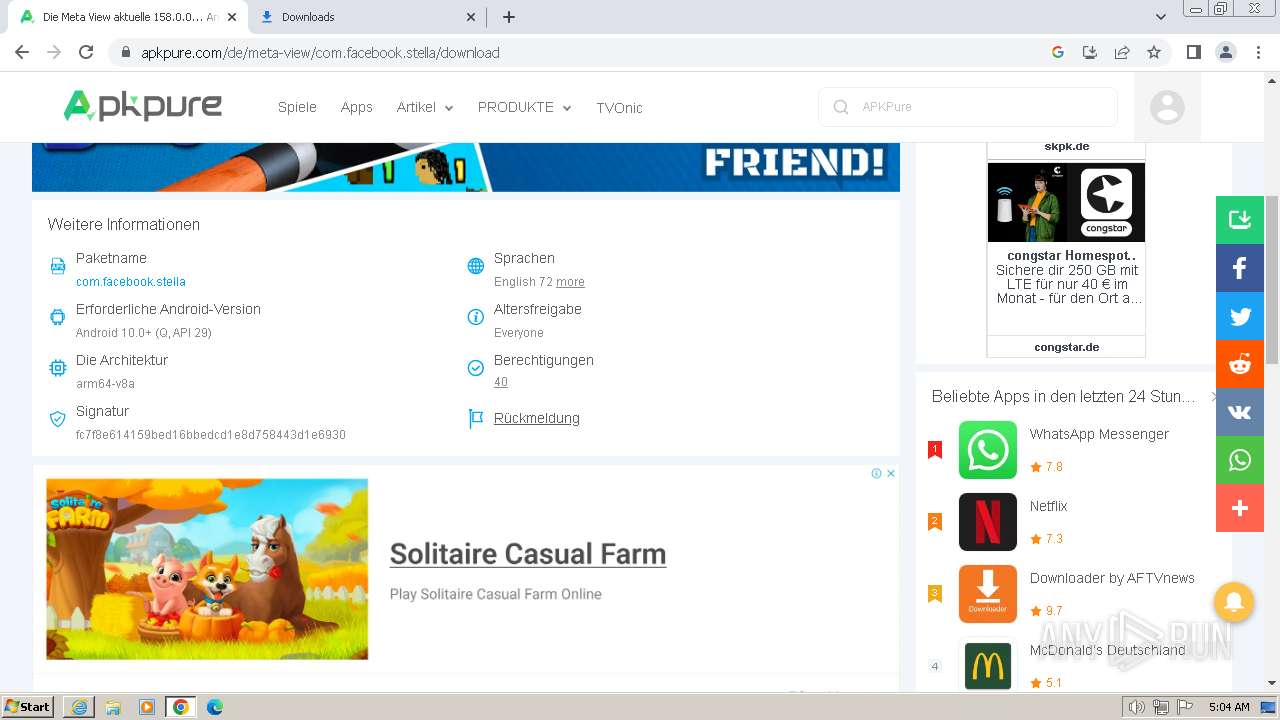Close the Solitaire ad with X
Viewport: 1280px width, 720px height.
pos(891,473)
